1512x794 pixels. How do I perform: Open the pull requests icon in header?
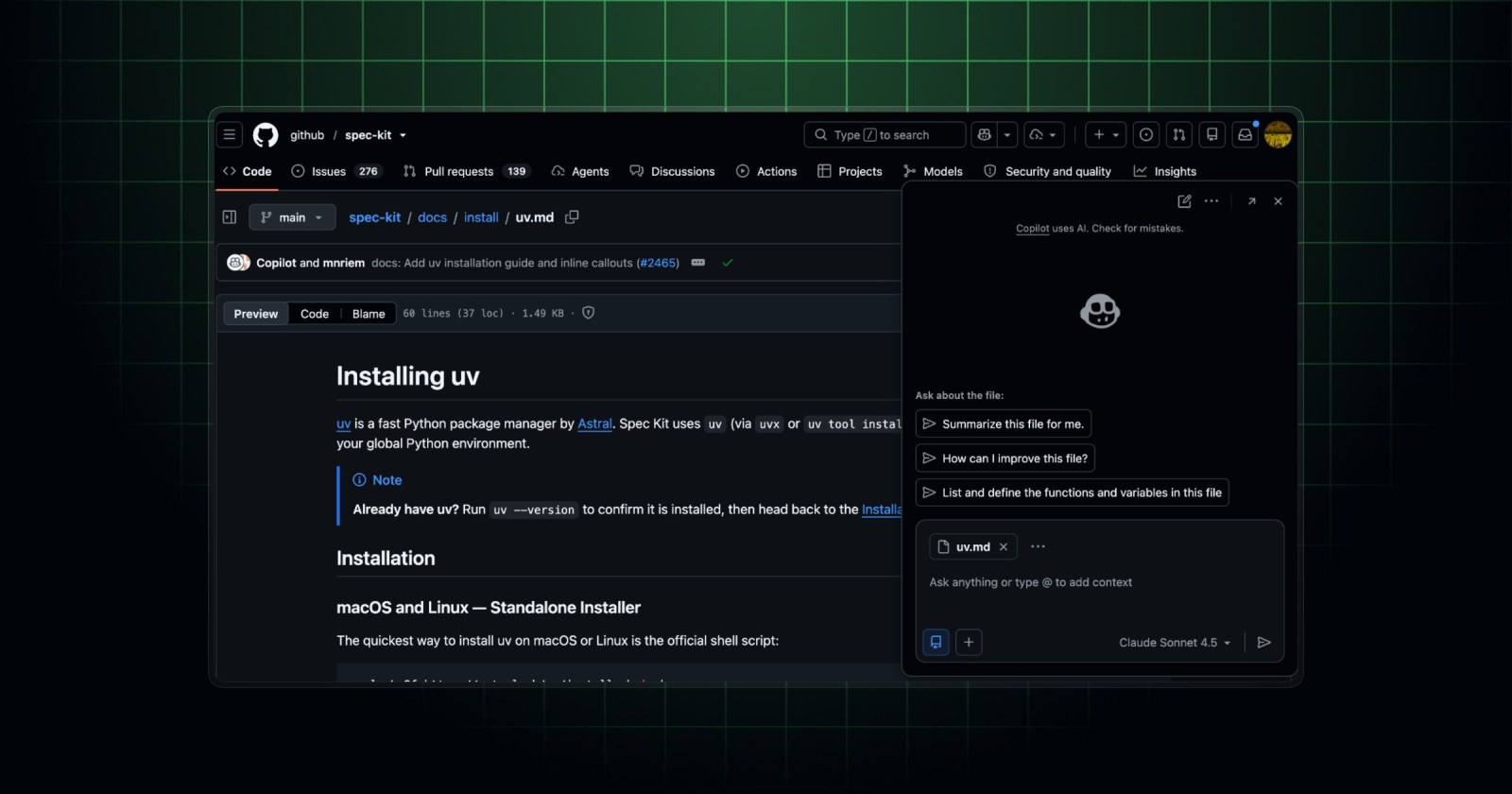(1179, 135)
